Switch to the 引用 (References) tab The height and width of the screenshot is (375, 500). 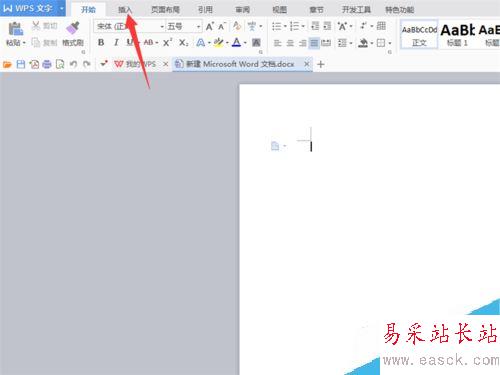pyautogui.click(x=205, y=10)
